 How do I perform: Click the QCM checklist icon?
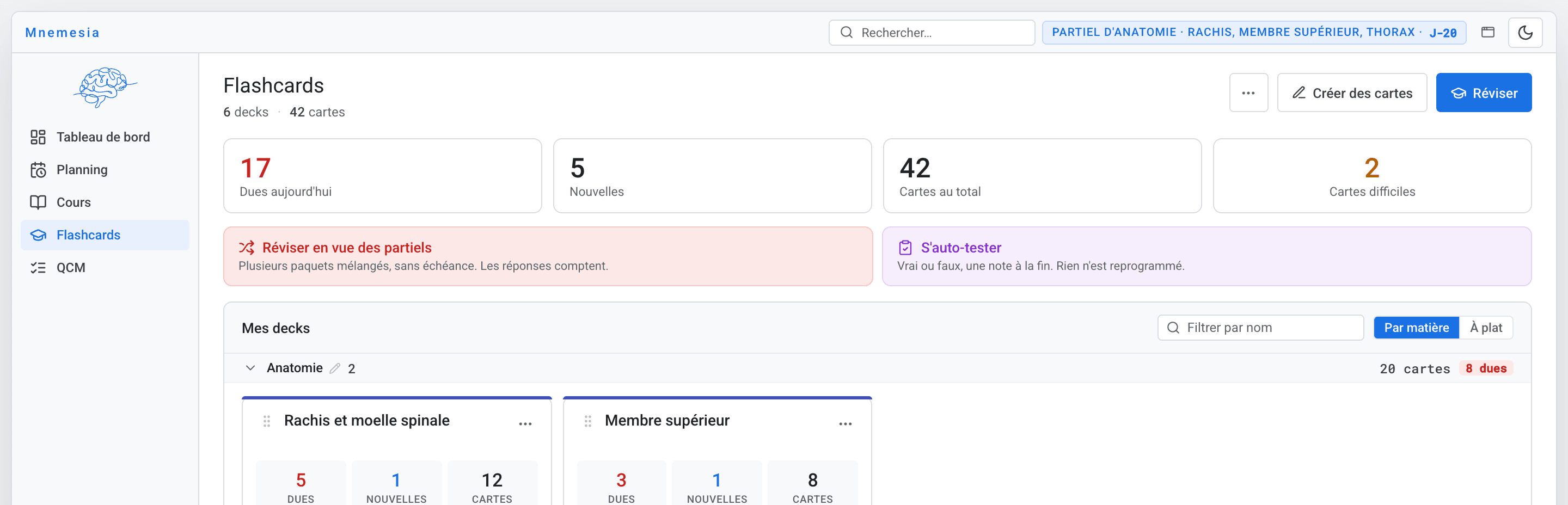38,268
